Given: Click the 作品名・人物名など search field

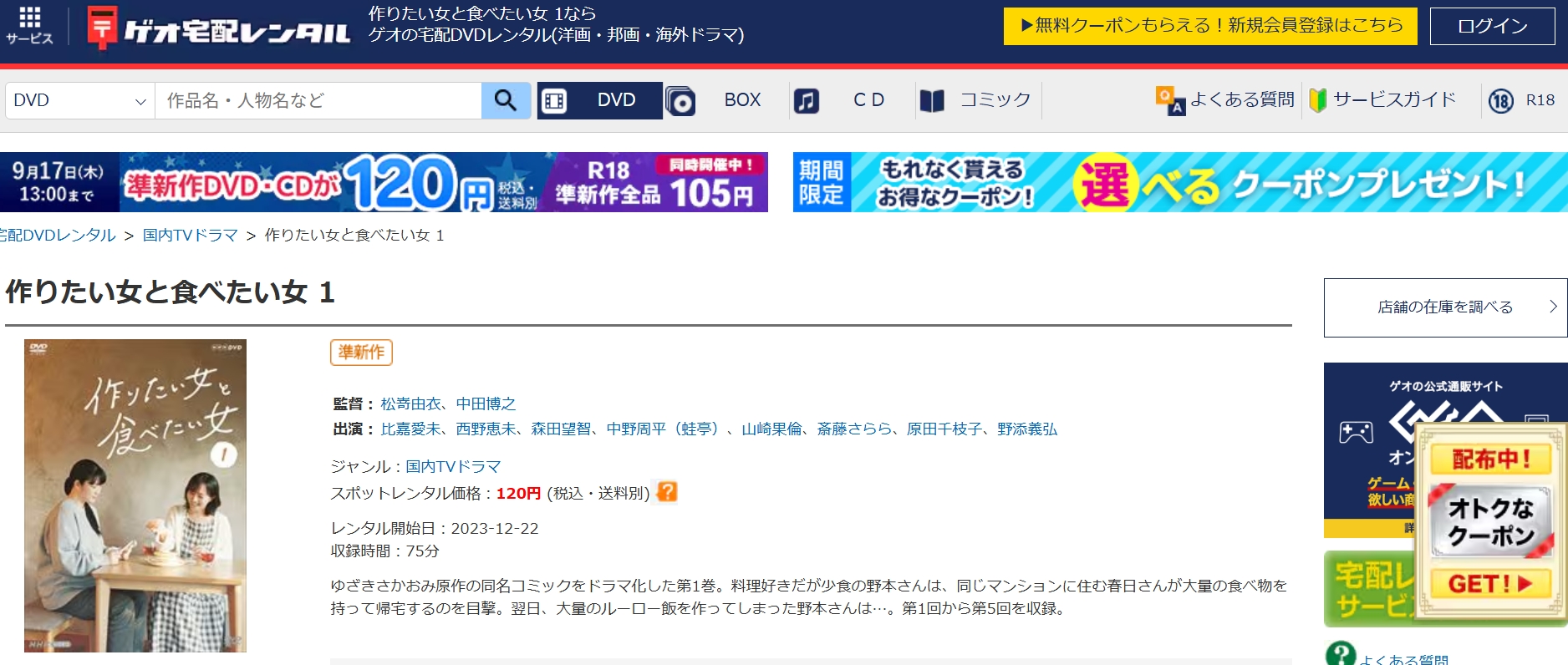Looking at the screenshot, I should click(318, 100).
